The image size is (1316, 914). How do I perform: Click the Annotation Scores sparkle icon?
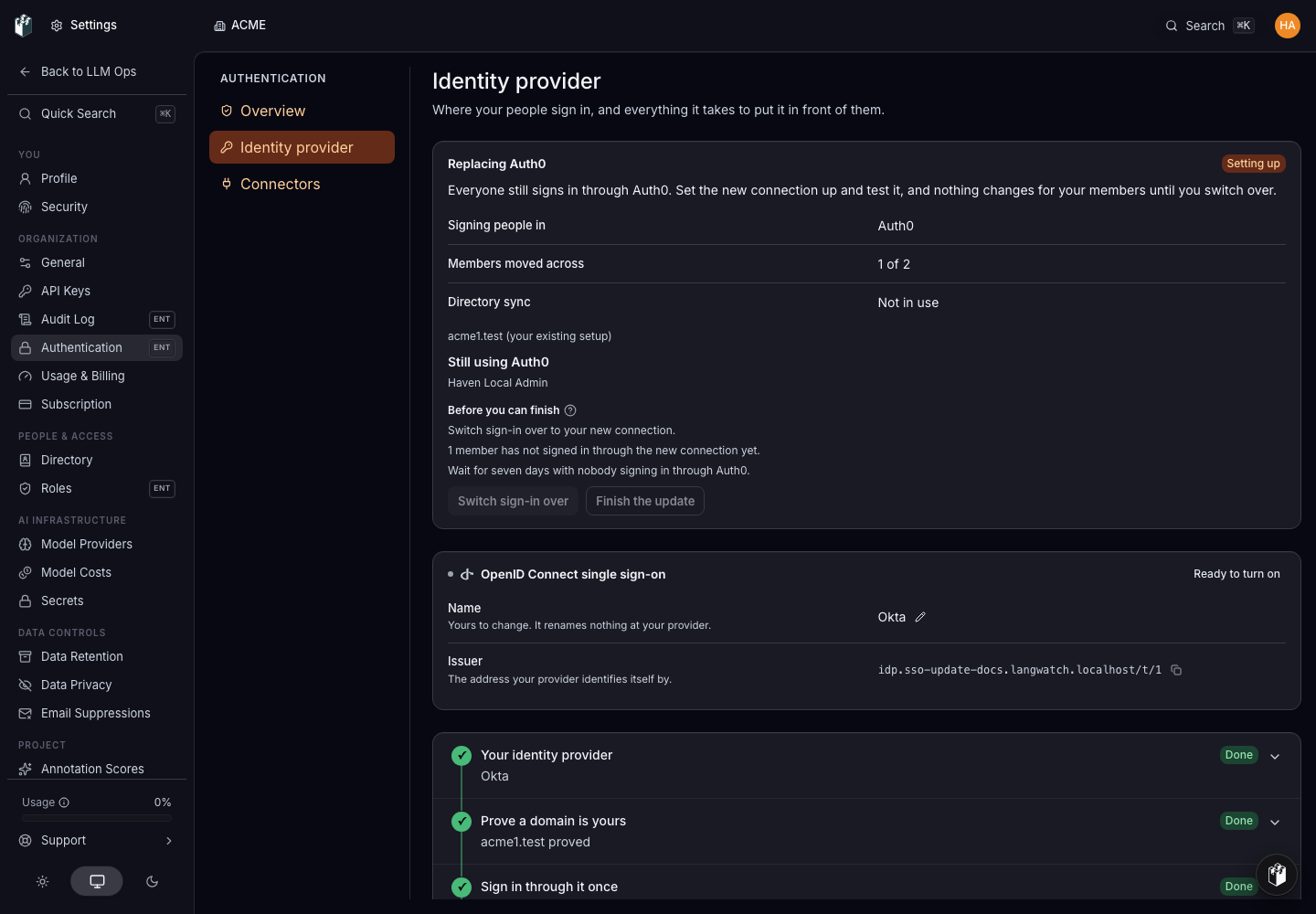[26, 769]
